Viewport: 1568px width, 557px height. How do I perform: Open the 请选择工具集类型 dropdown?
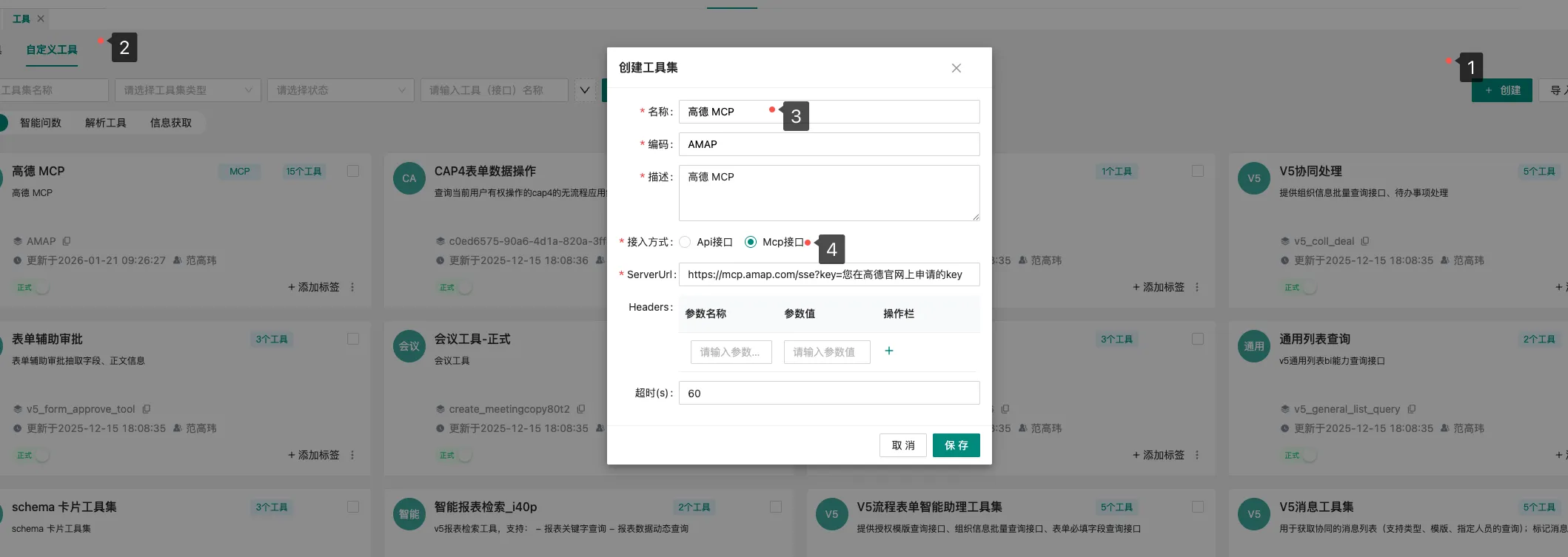coord(188,90)
